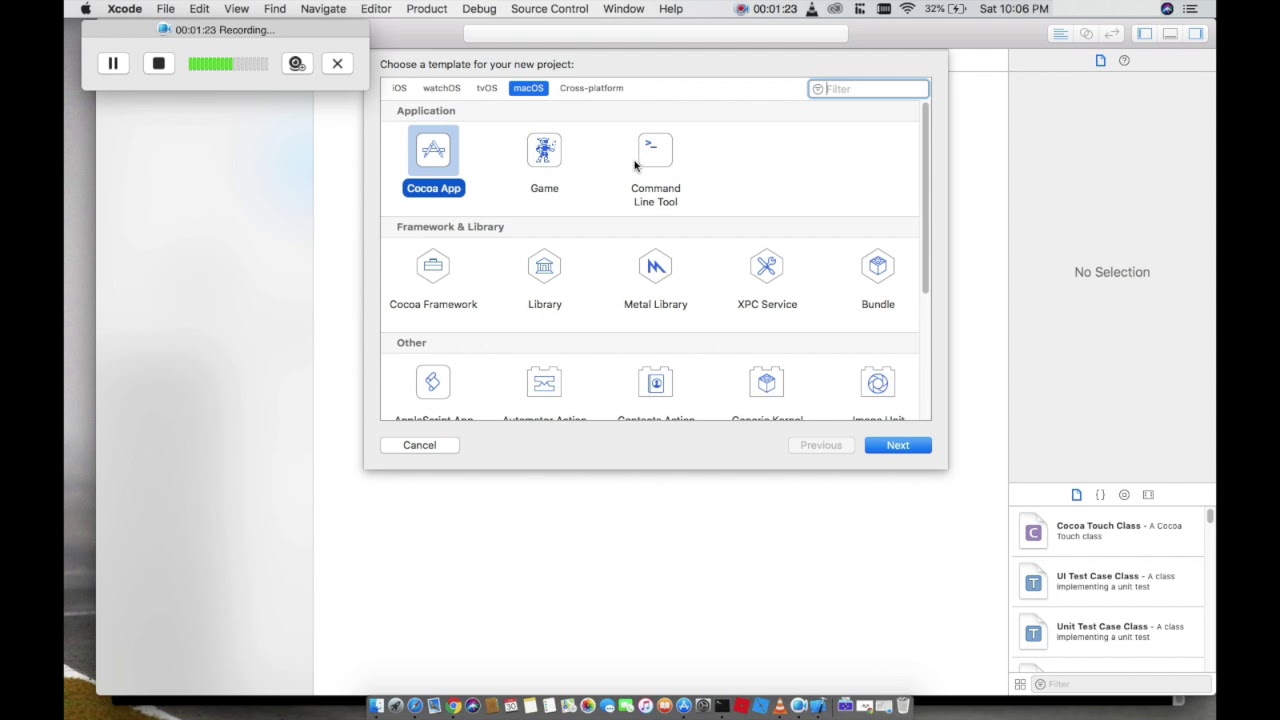Open the File menu
The image size is (1280, 720).
pos(165,9)
